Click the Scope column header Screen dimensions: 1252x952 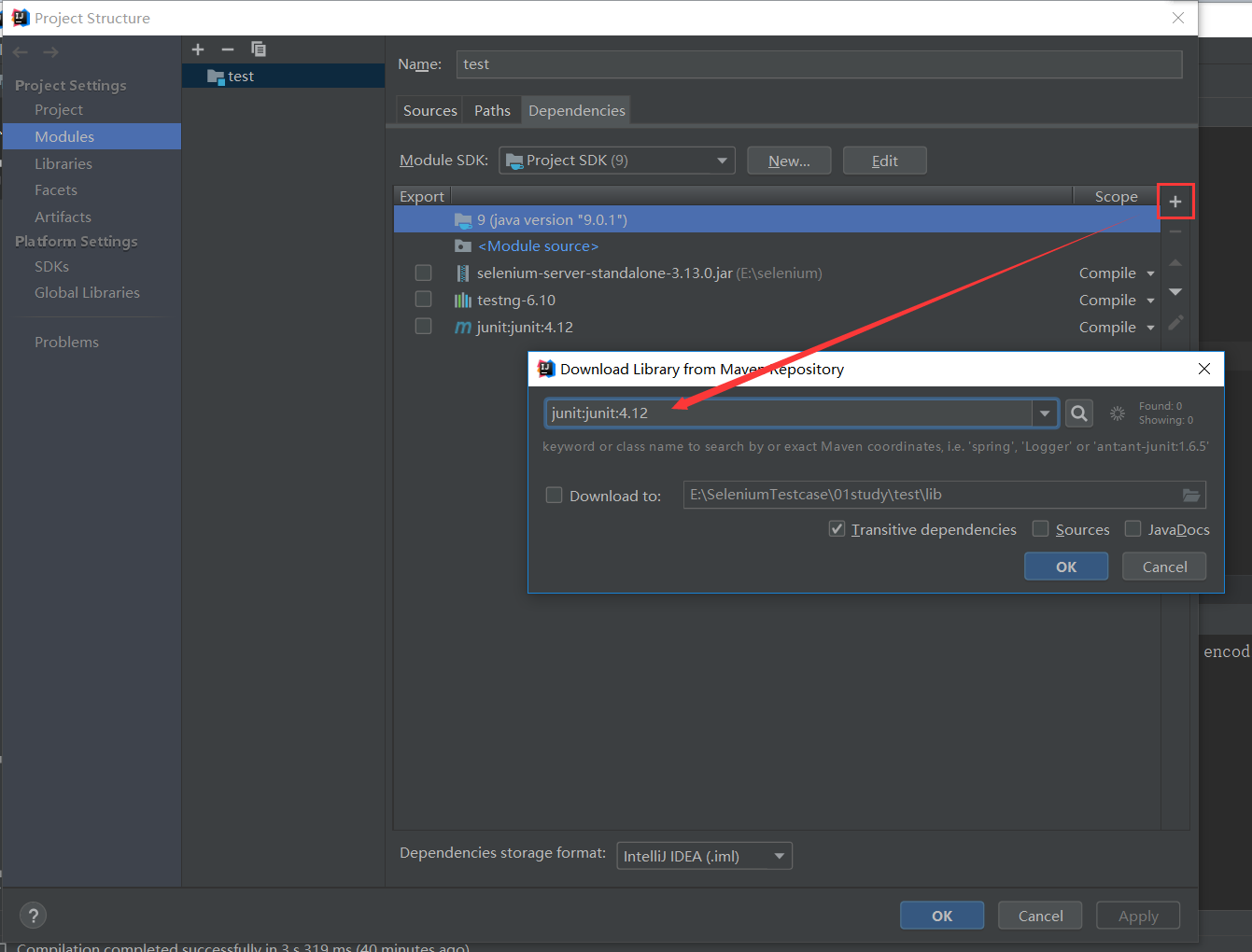point(1116,196)
